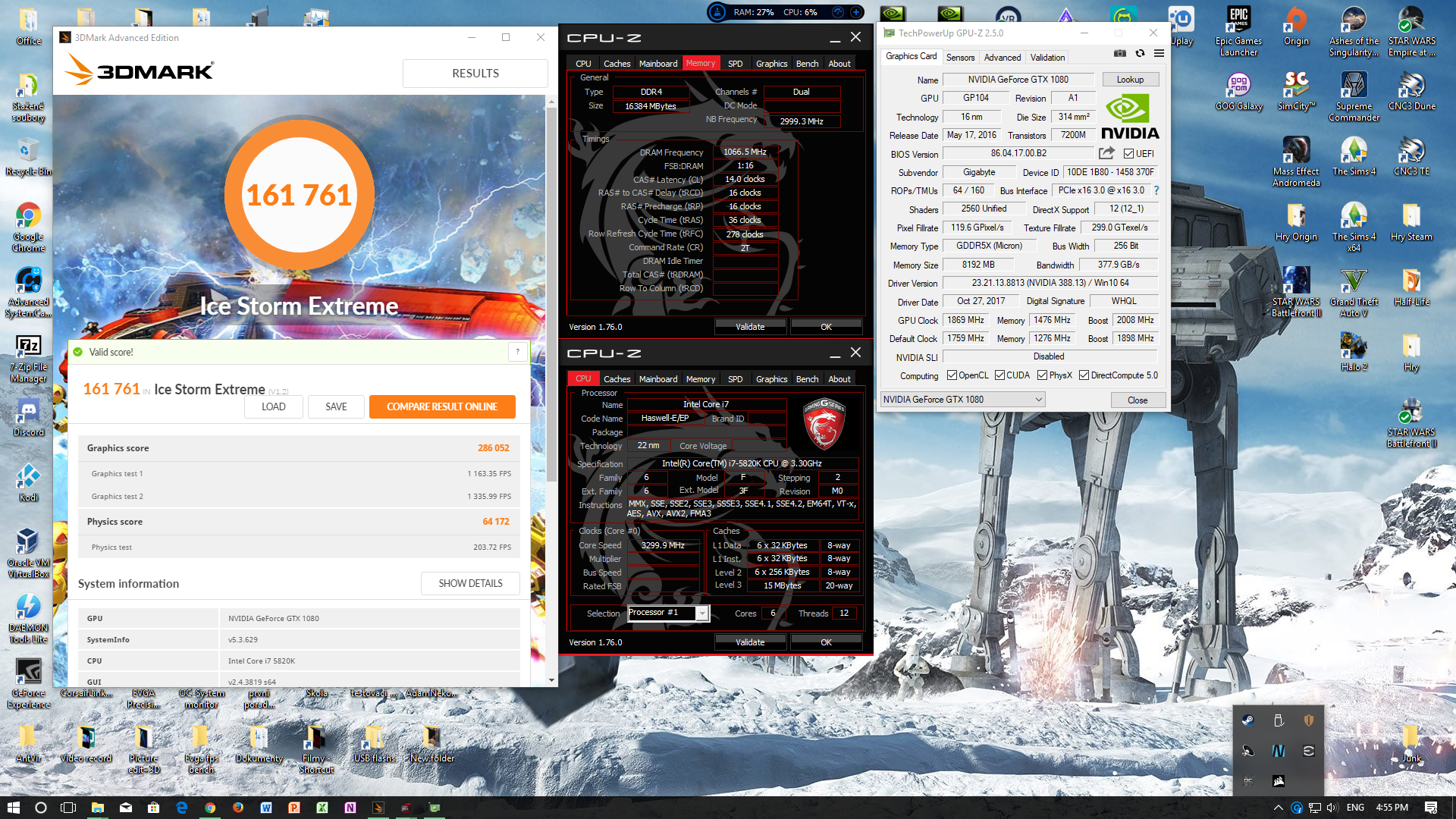Open GOG Galaxy desktop shortcut
The image size is (1456, 819).
click(x=1238, y=91)
